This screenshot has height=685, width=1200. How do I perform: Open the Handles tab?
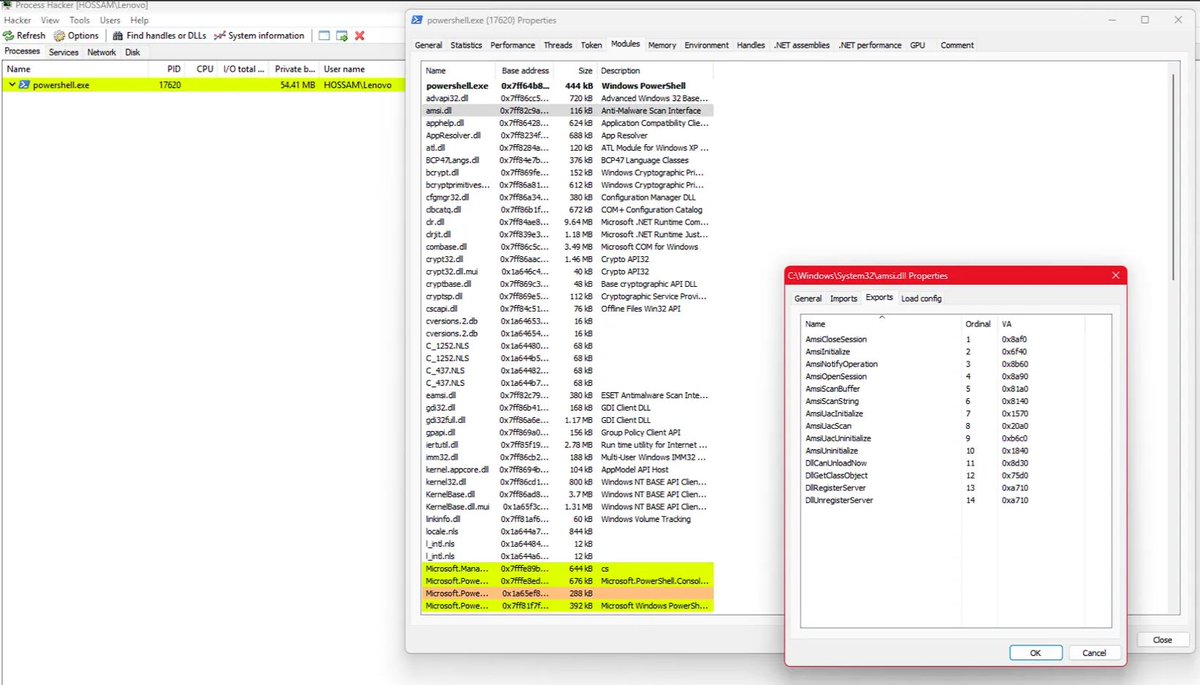[x=751, y=45]
